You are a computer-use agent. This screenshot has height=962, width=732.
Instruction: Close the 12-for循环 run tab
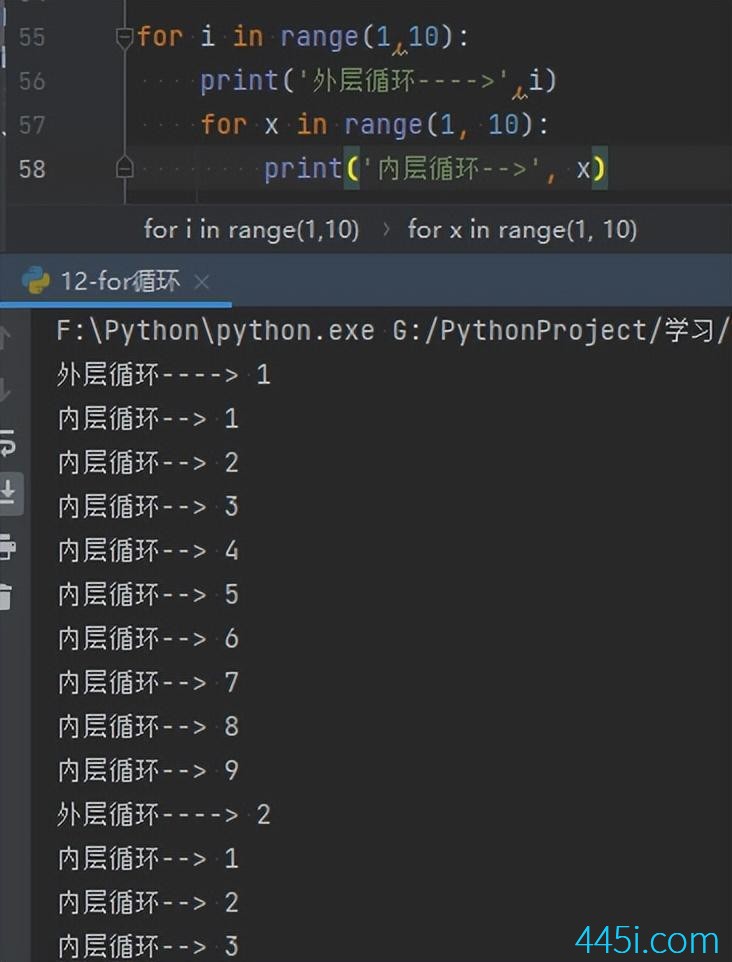(201, 282)
